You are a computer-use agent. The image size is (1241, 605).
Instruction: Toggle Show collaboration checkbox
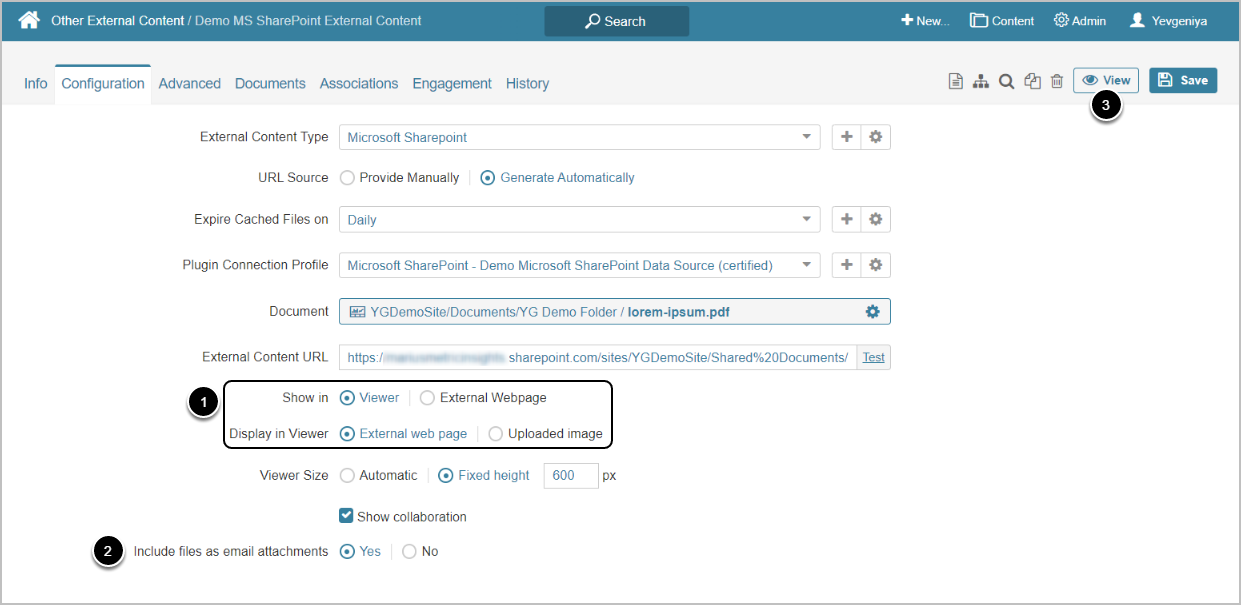coord(346,516)
